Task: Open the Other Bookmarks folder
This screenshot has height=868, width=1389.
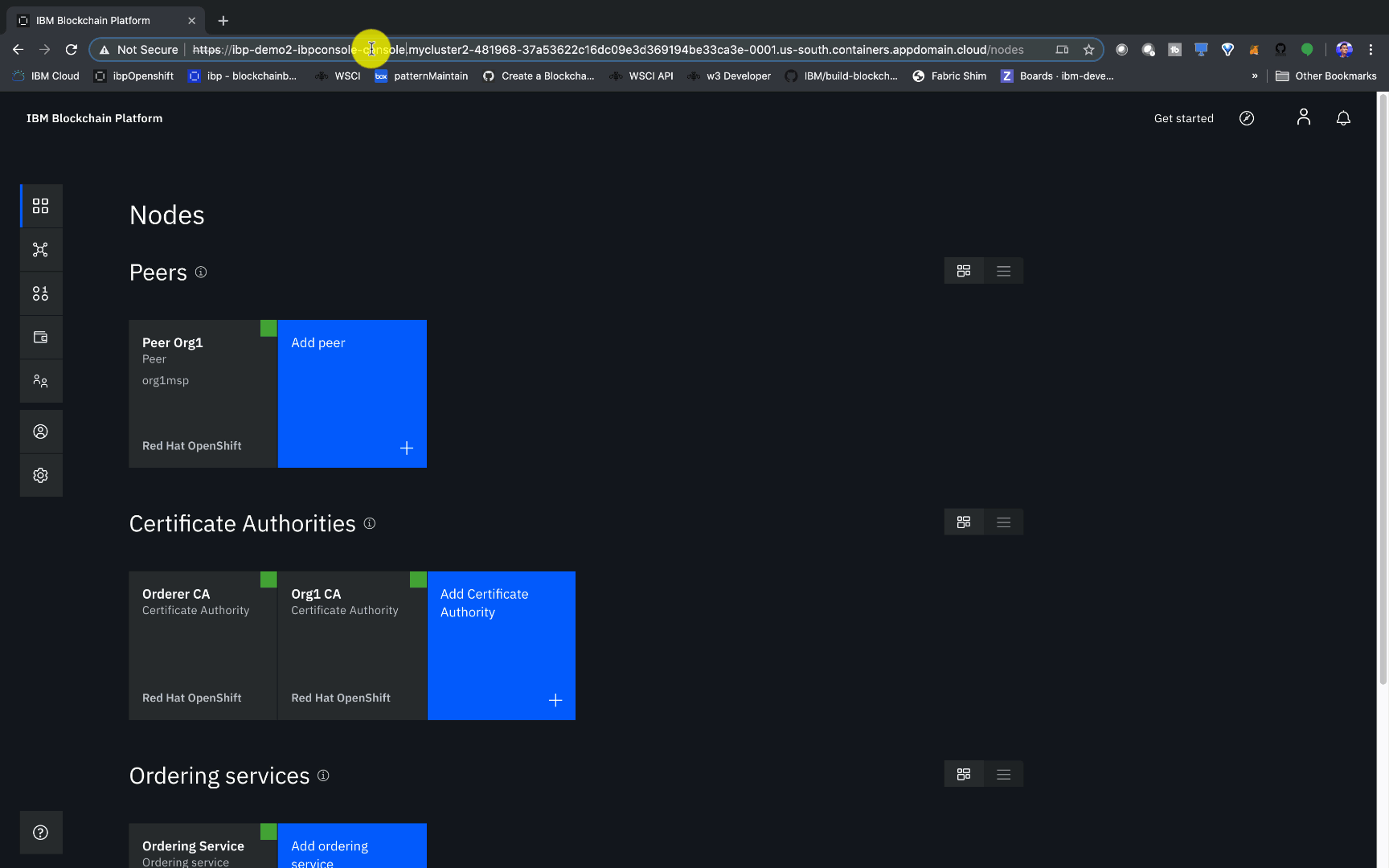Action: coord(1326,76)
